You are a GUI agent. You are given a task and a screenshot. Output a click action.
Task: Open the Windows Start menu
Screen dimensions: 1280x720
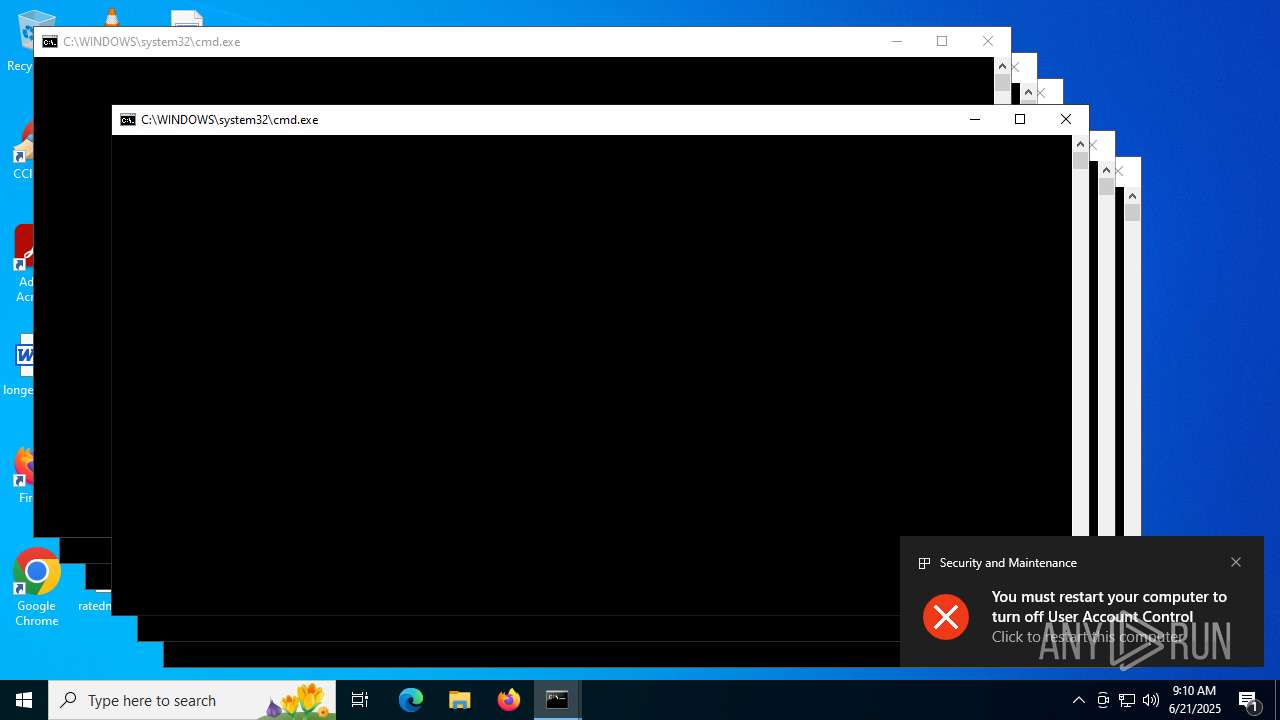[24, 700]
